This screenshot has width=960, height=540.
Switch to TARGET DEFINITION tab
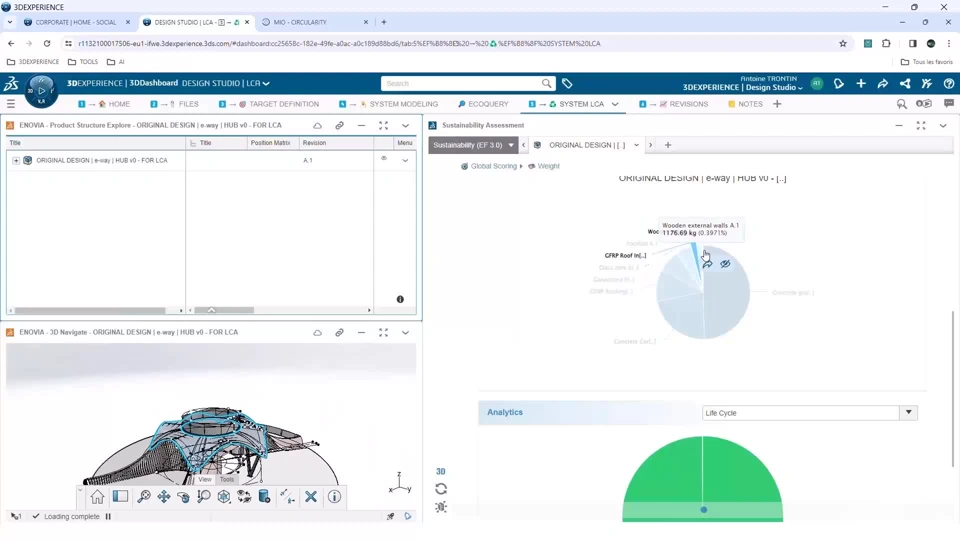point(269,104)
